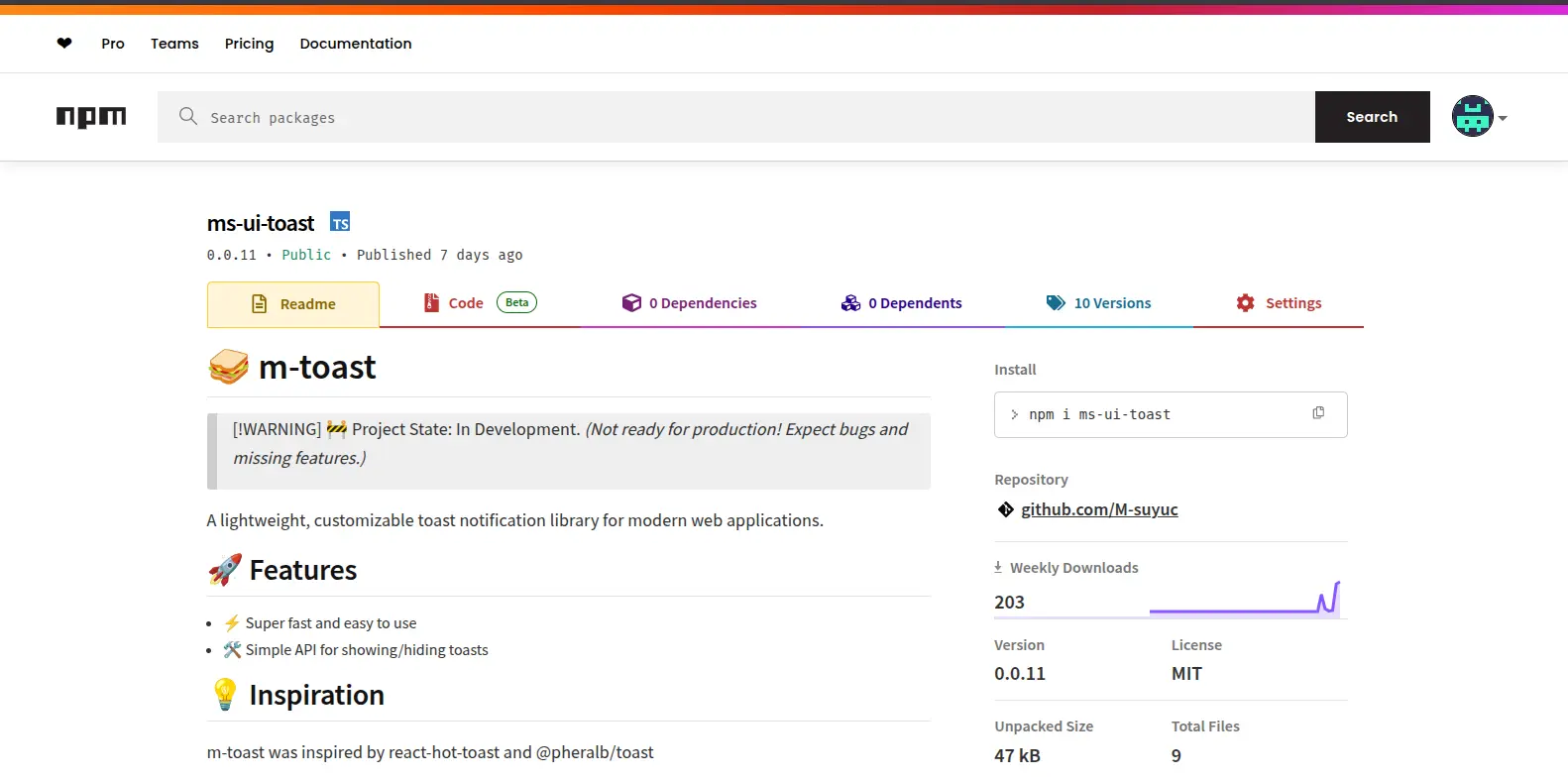Image resolution: width=1568 pixels, height=779 pixels.
Task: Open Pricing in the top navigation
Action: pos(249,44)
